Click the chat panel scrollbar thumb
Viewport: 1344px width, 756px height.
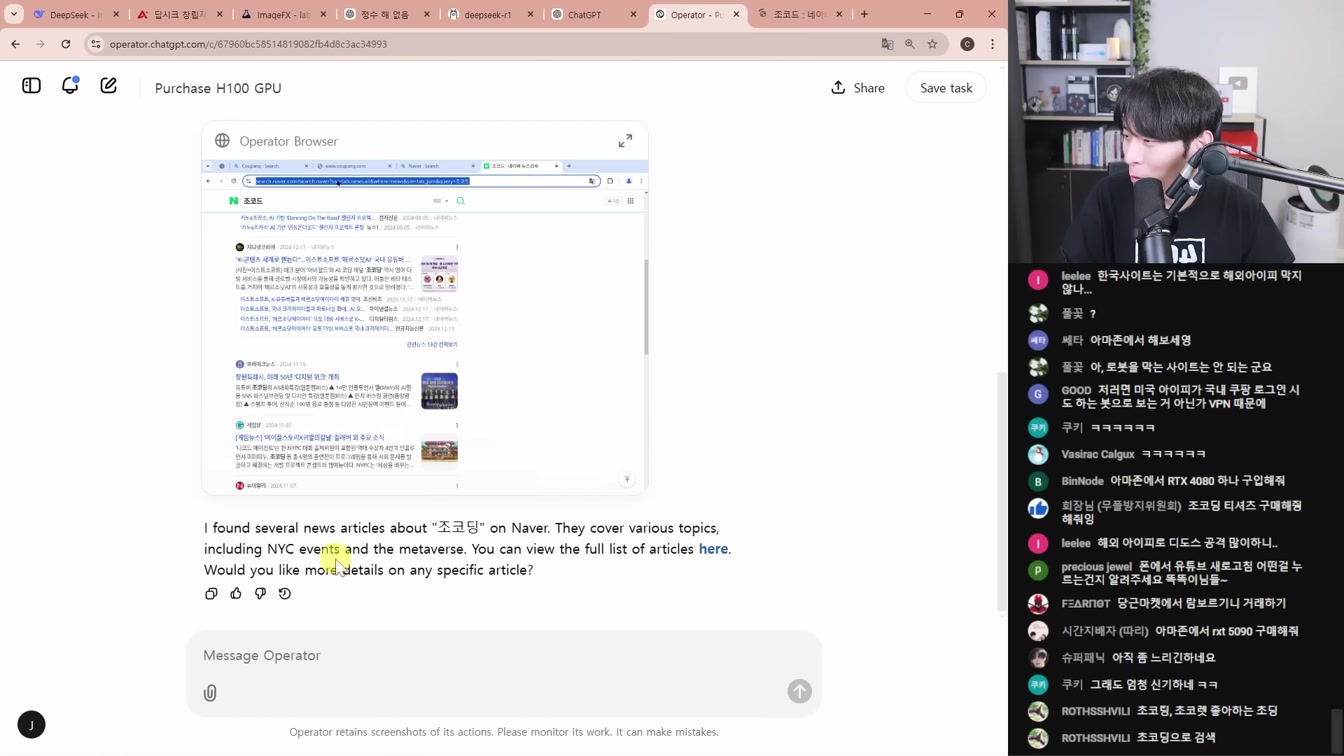[1337, 730]
